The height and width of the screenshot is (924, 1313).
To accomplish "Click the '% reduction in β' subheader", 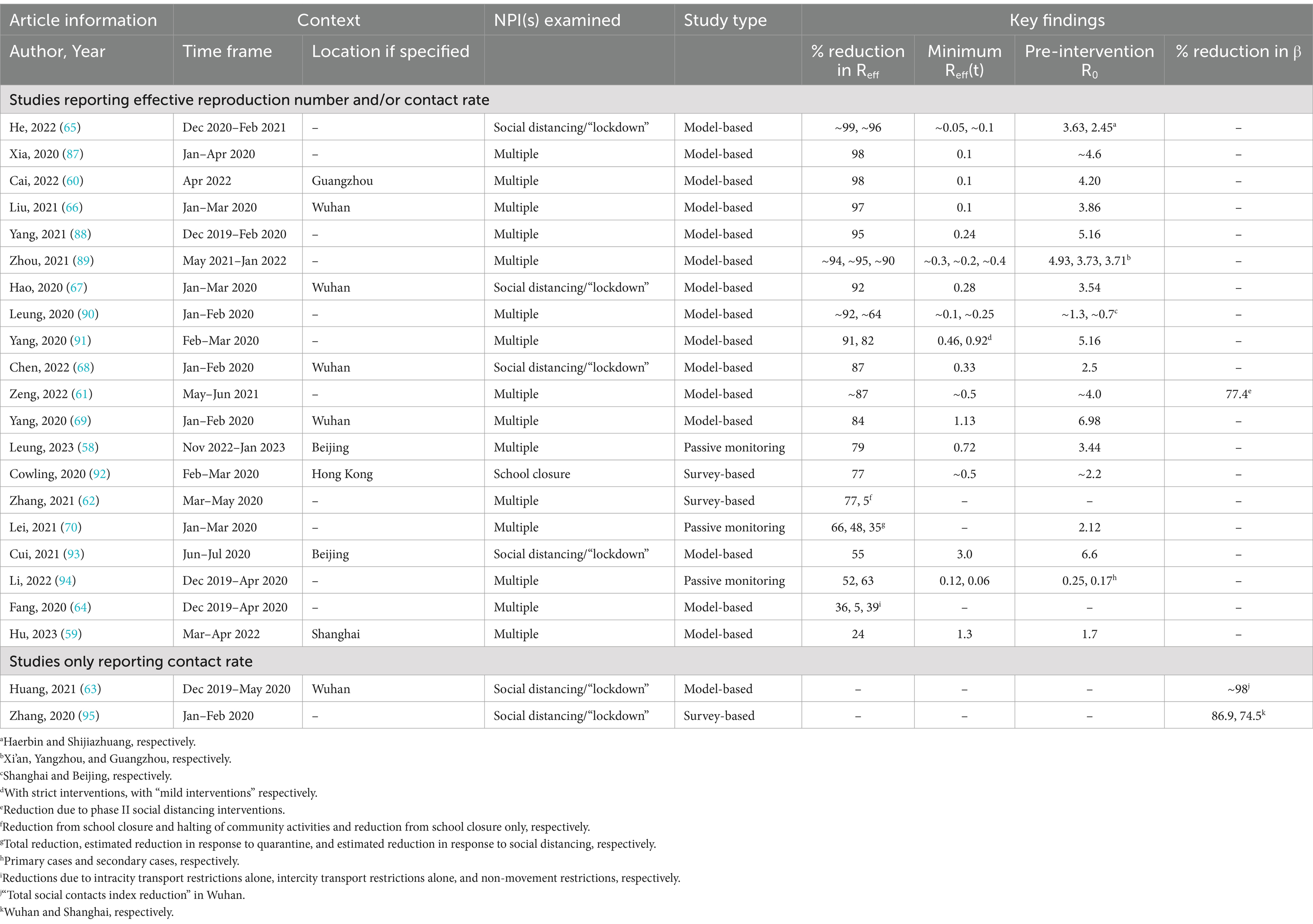I will tap(1238, 51).
